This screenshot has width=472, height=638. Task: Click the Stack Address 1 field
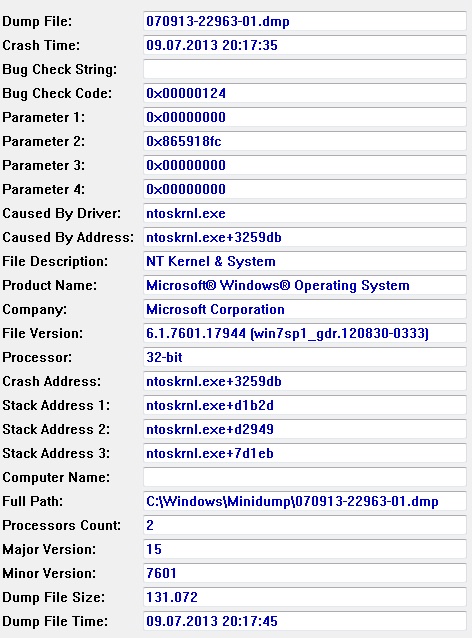coord(305,405)
